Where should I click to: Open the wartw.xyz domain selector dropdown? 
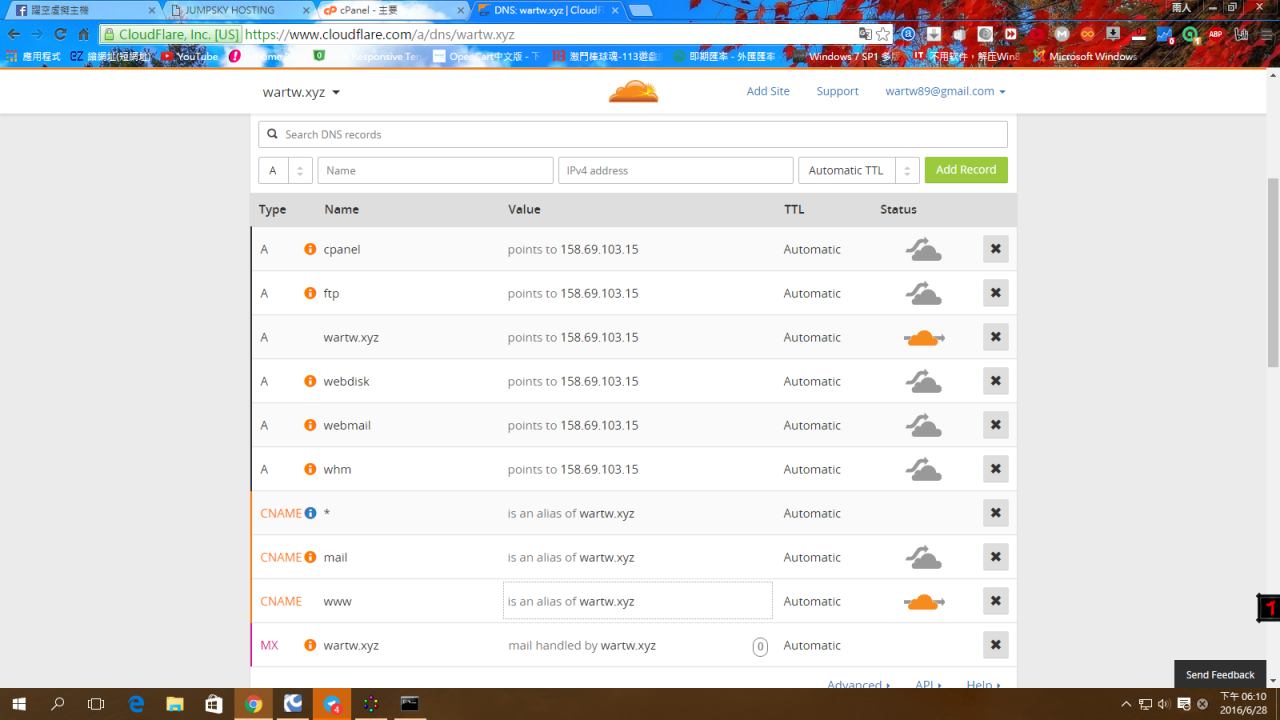point(301,92)
